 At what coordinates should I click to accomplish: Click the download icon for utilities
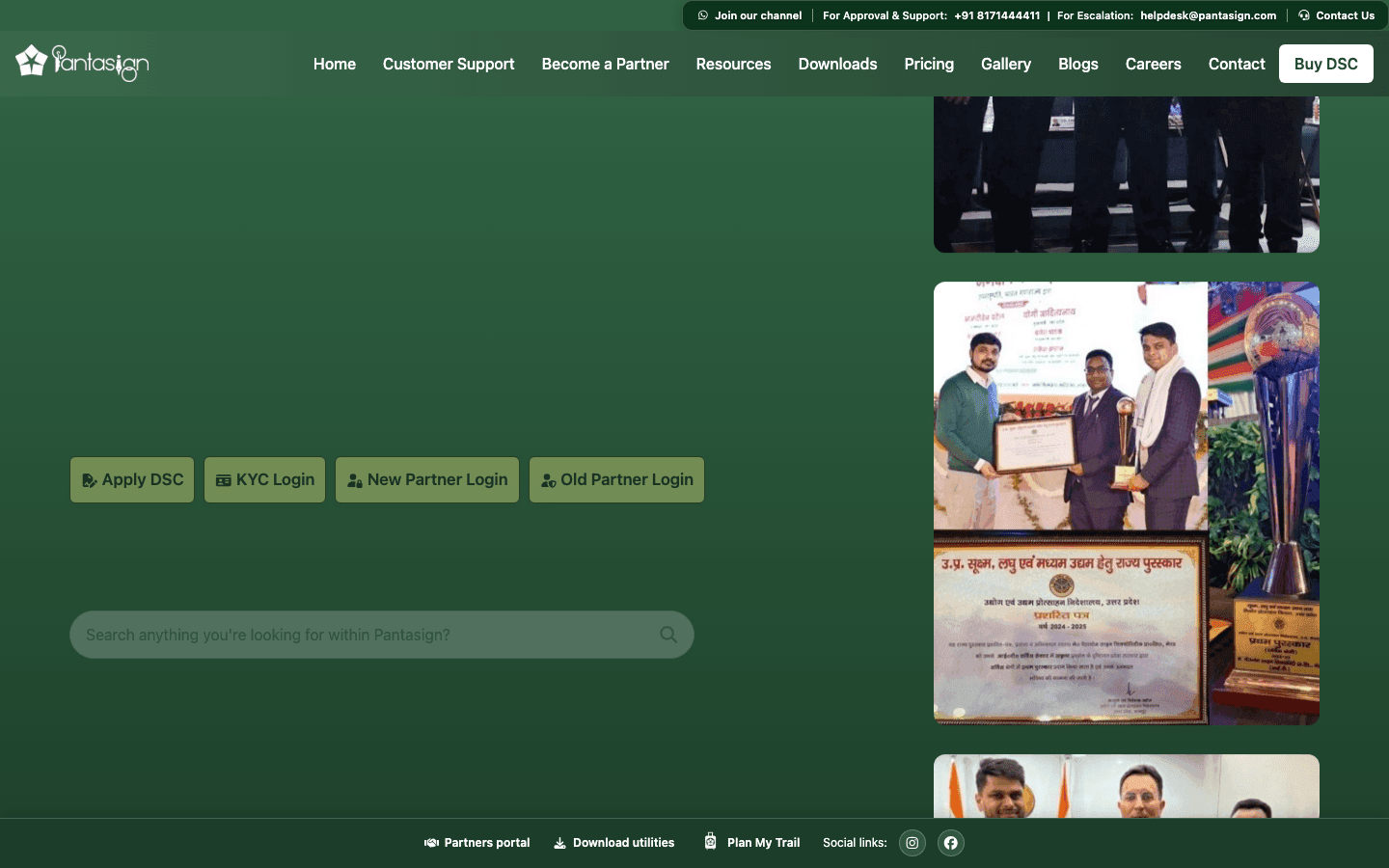point(559,843)
